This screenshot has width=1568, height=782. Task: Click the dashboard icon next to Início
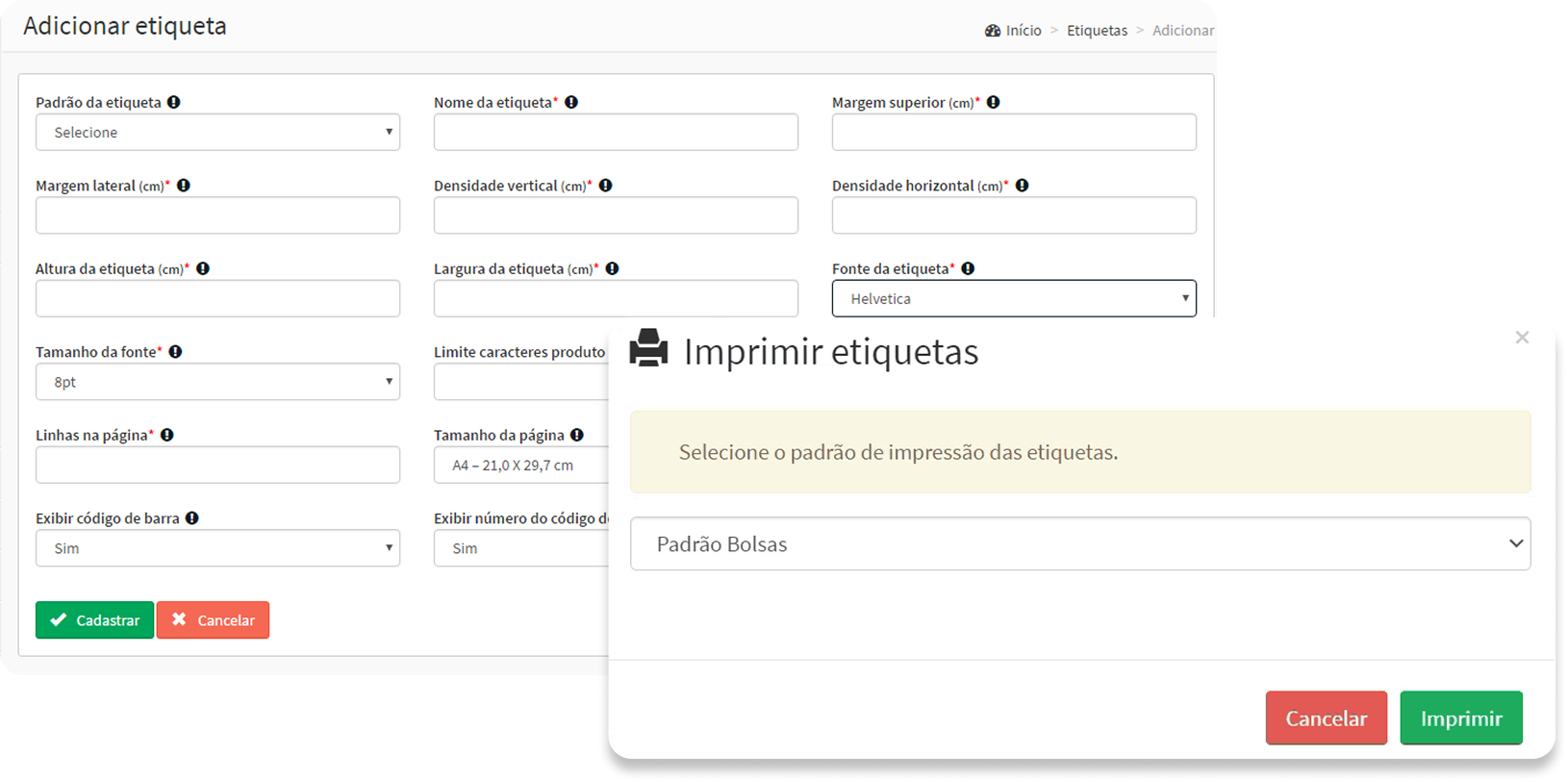(993, 31)
